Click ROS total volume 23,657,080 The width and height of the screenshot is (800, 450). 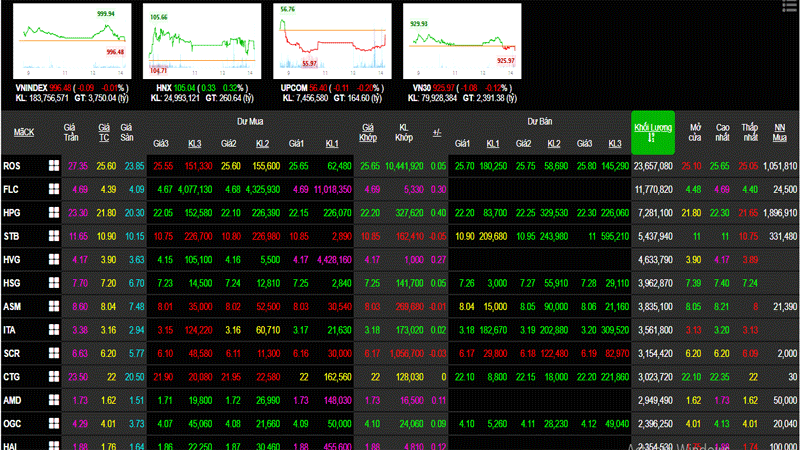(x=653, y=166)
